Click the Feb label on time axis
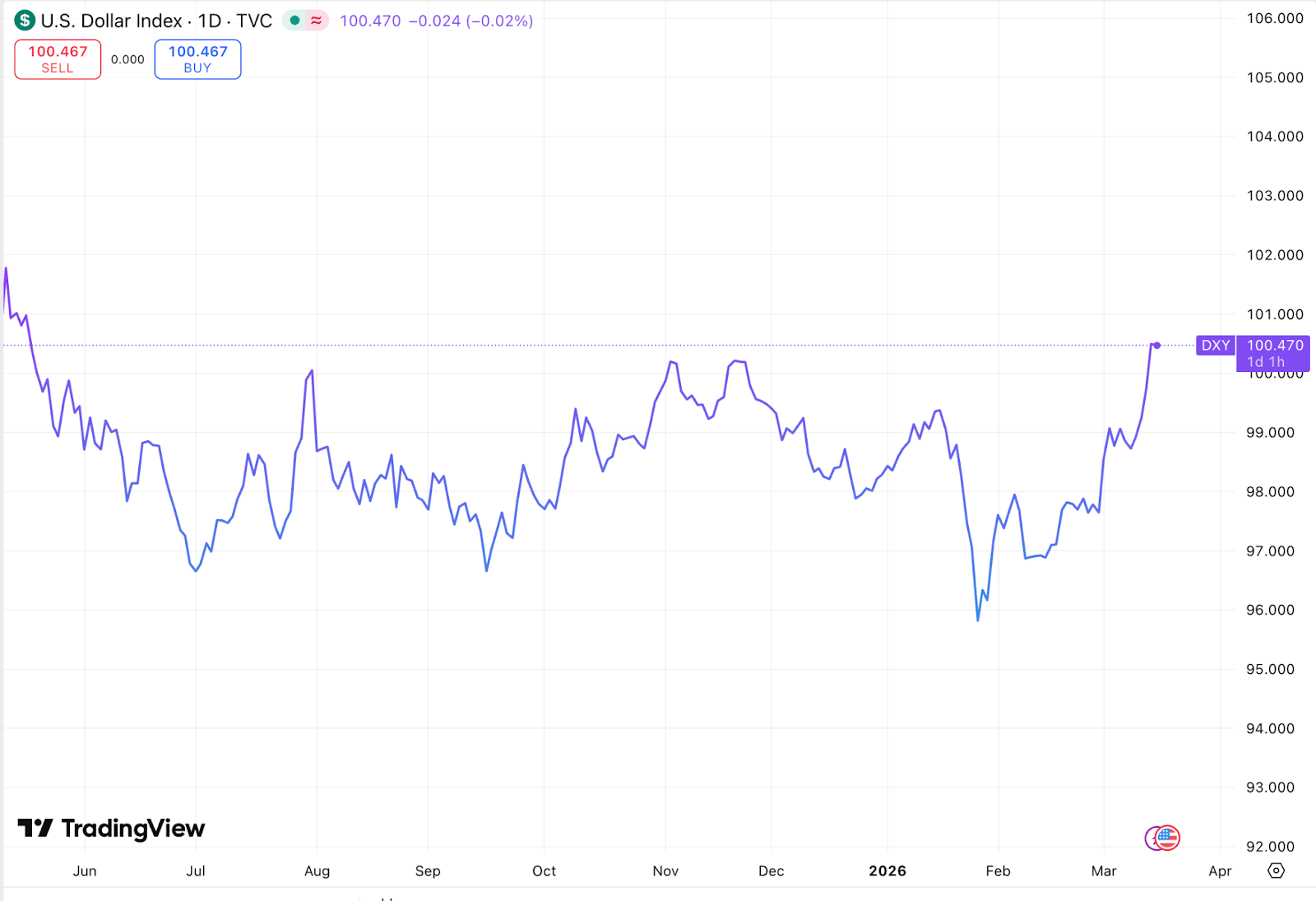This screenshot has width=1316, height=901. click(998, 871)
